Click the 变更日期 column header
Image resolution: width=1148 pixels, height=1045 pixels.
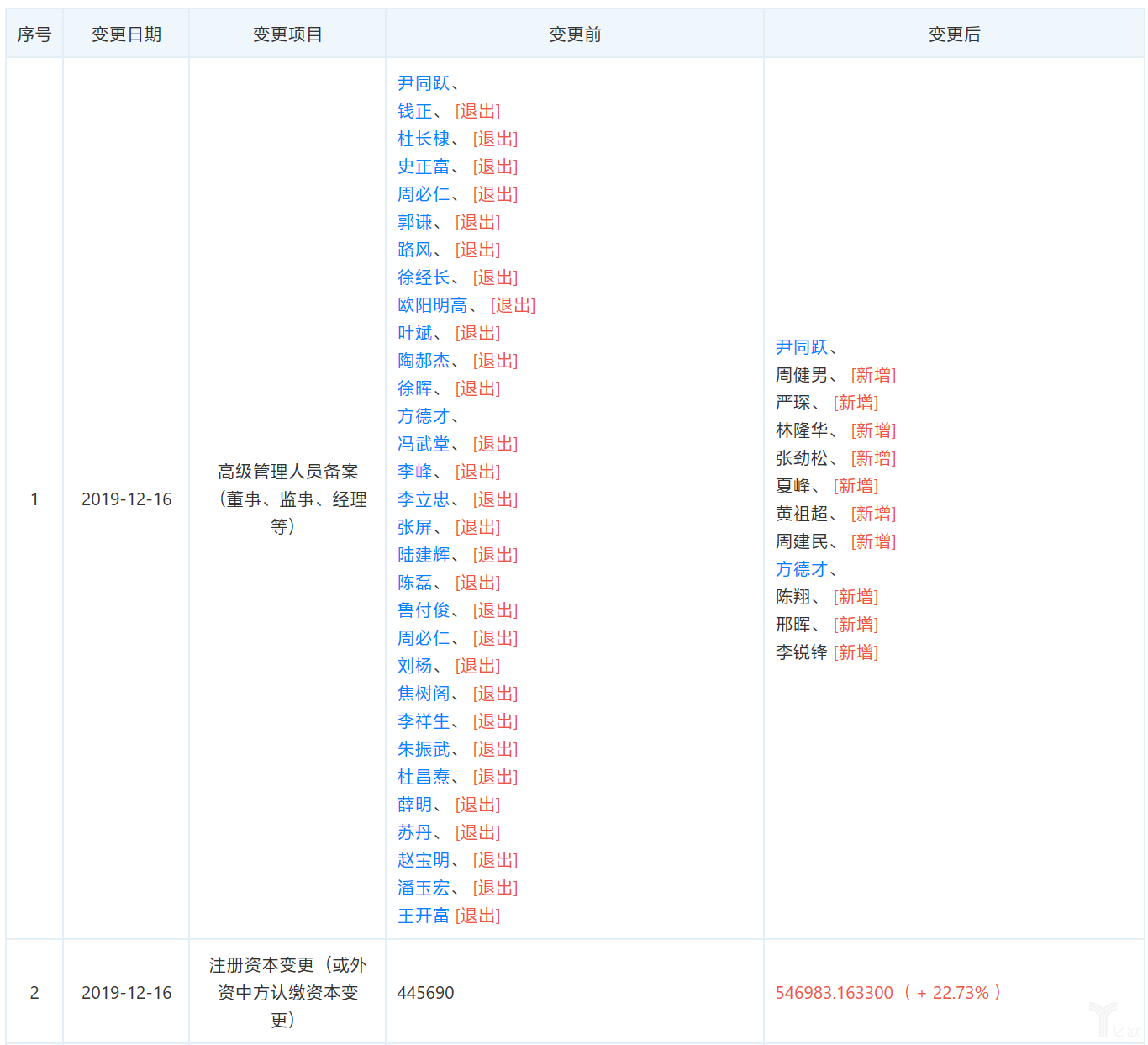(126, 34)
